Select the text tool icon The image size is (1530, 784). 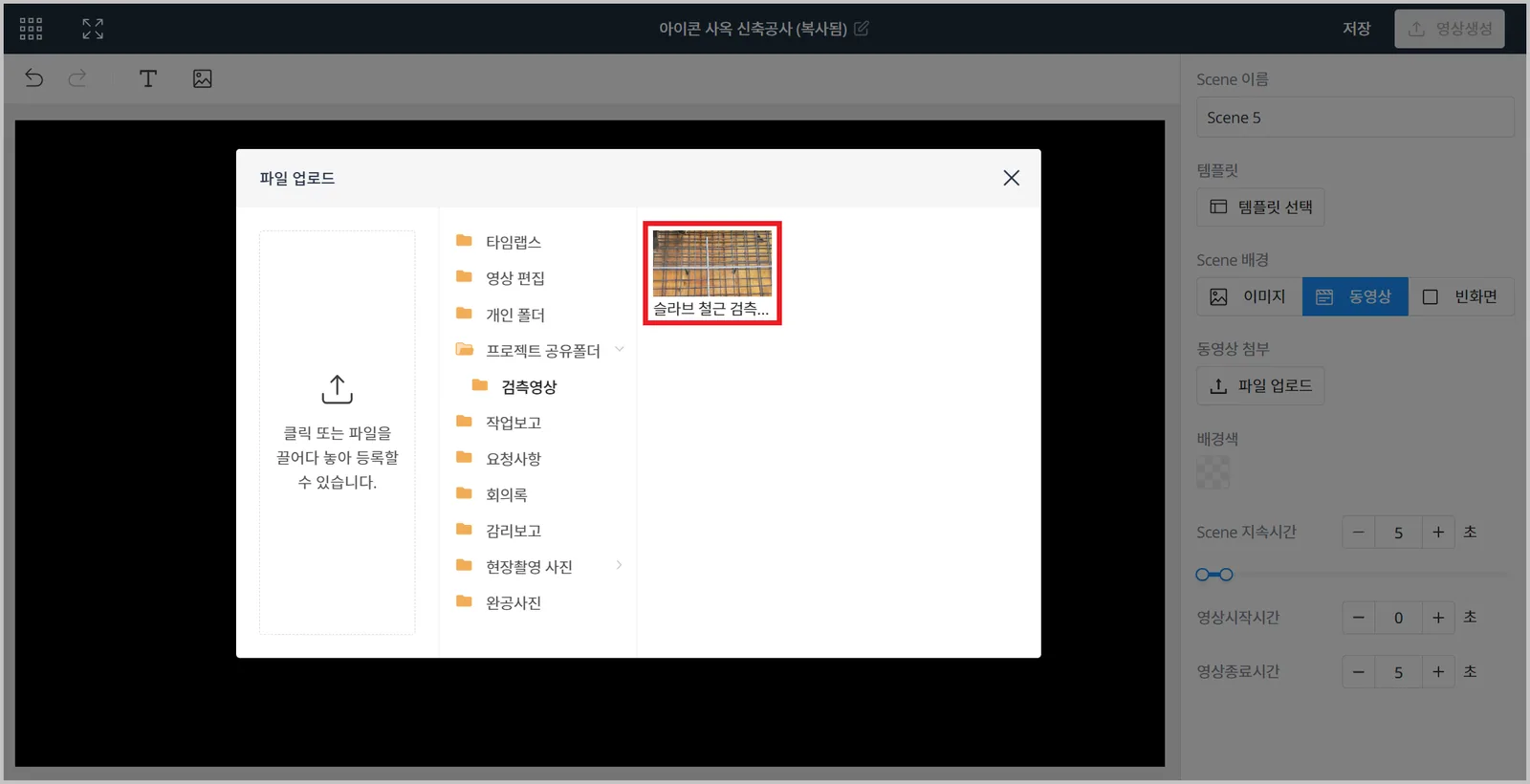[x=148, y=78]
